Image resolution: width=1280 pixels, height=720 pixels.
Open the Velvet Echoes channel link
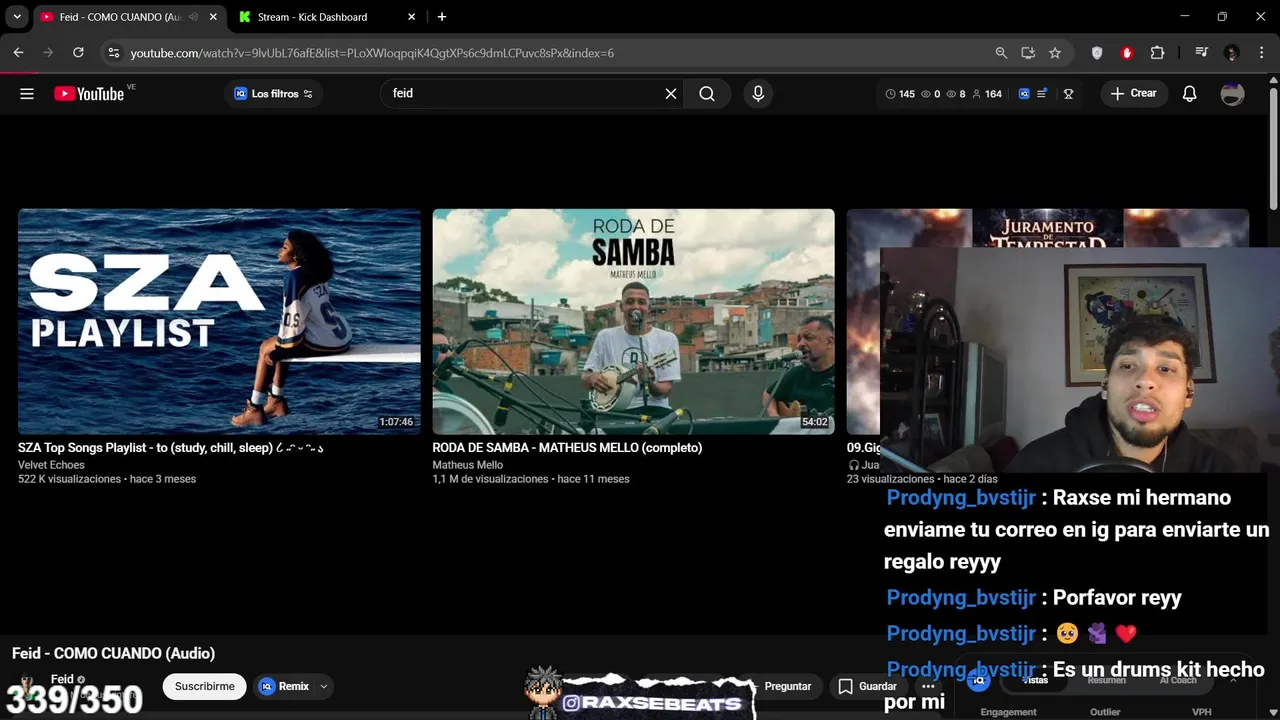[51, 465]
